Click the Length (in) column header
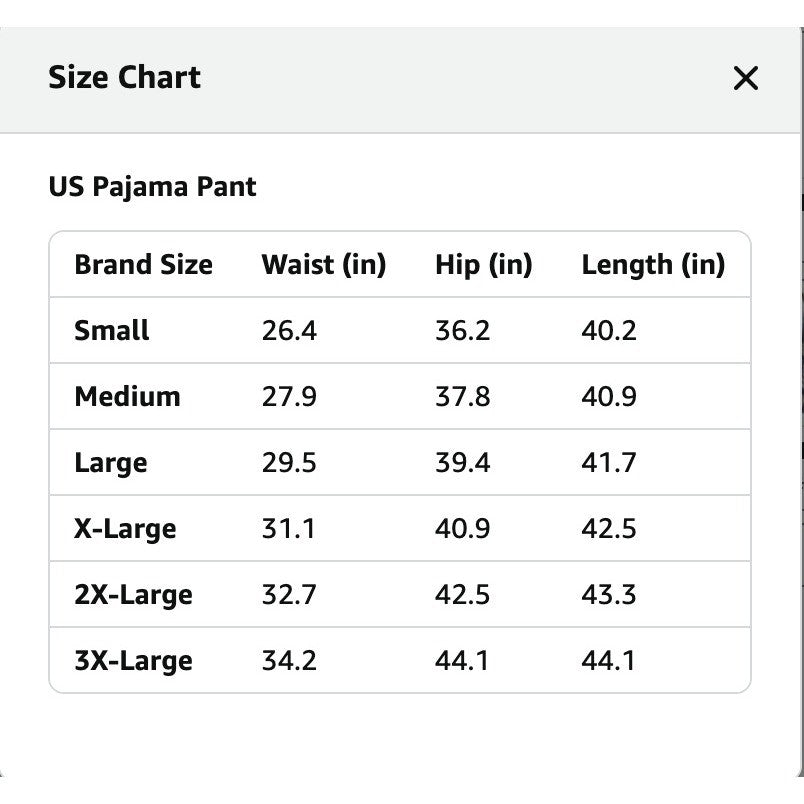804x804 pixels. click(x=653, y=265)
